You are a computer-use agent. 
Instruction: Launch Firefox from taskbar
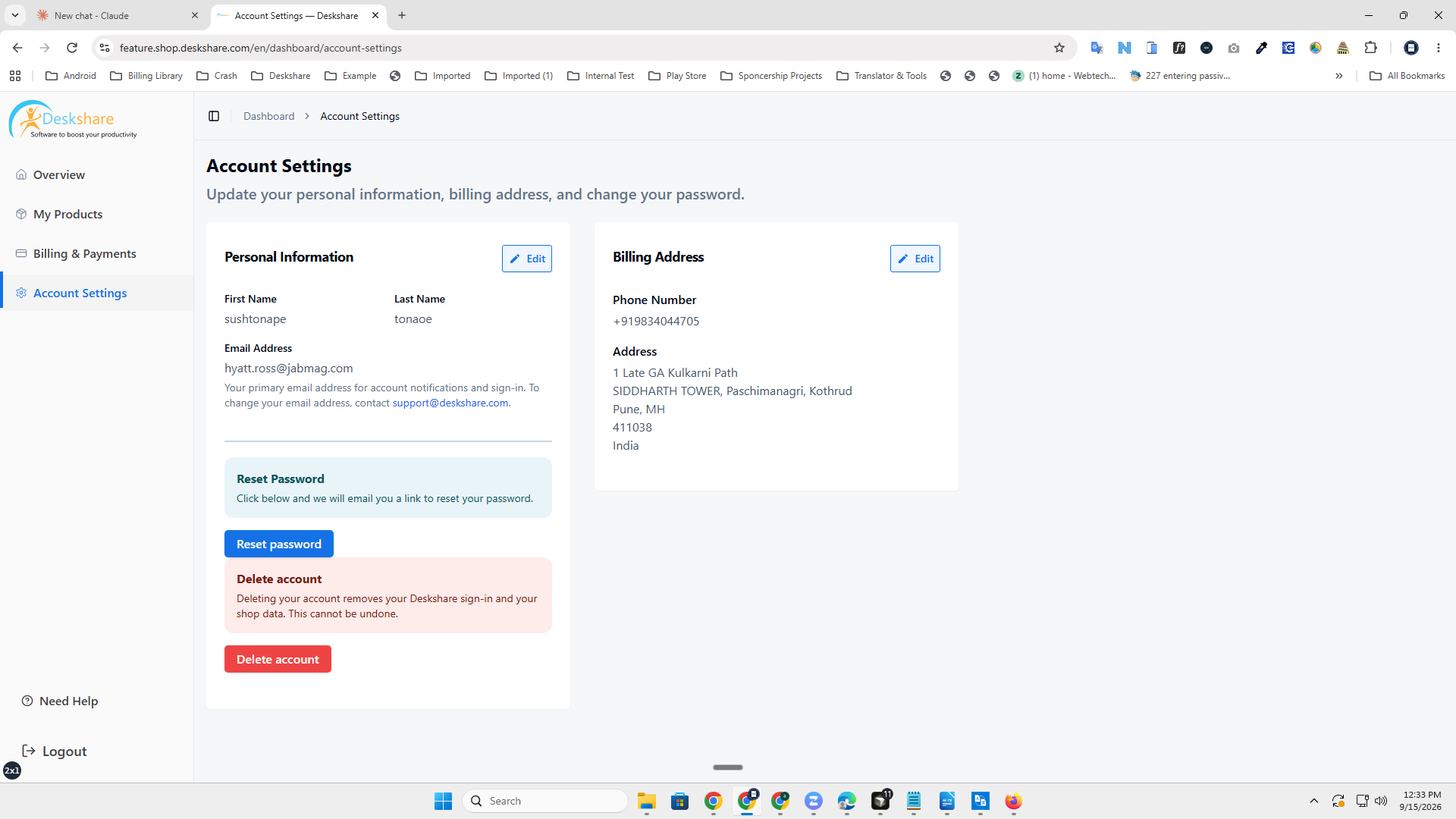click(1014, 801)
